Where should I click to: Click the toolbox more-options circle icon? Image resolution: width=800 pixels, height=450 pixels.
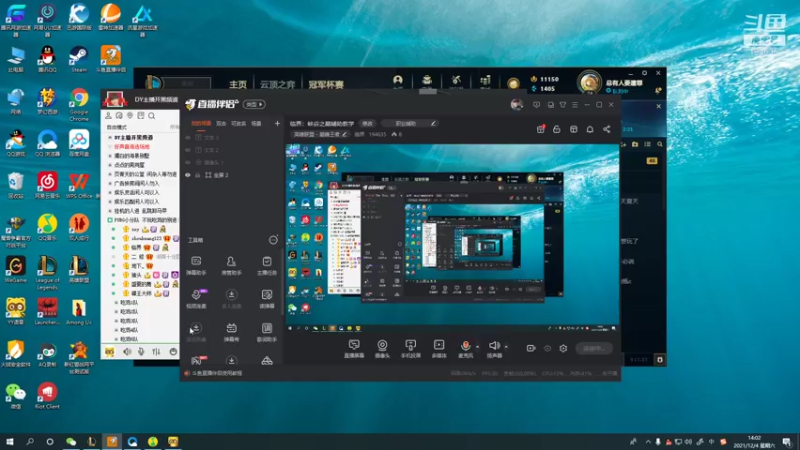273,240
